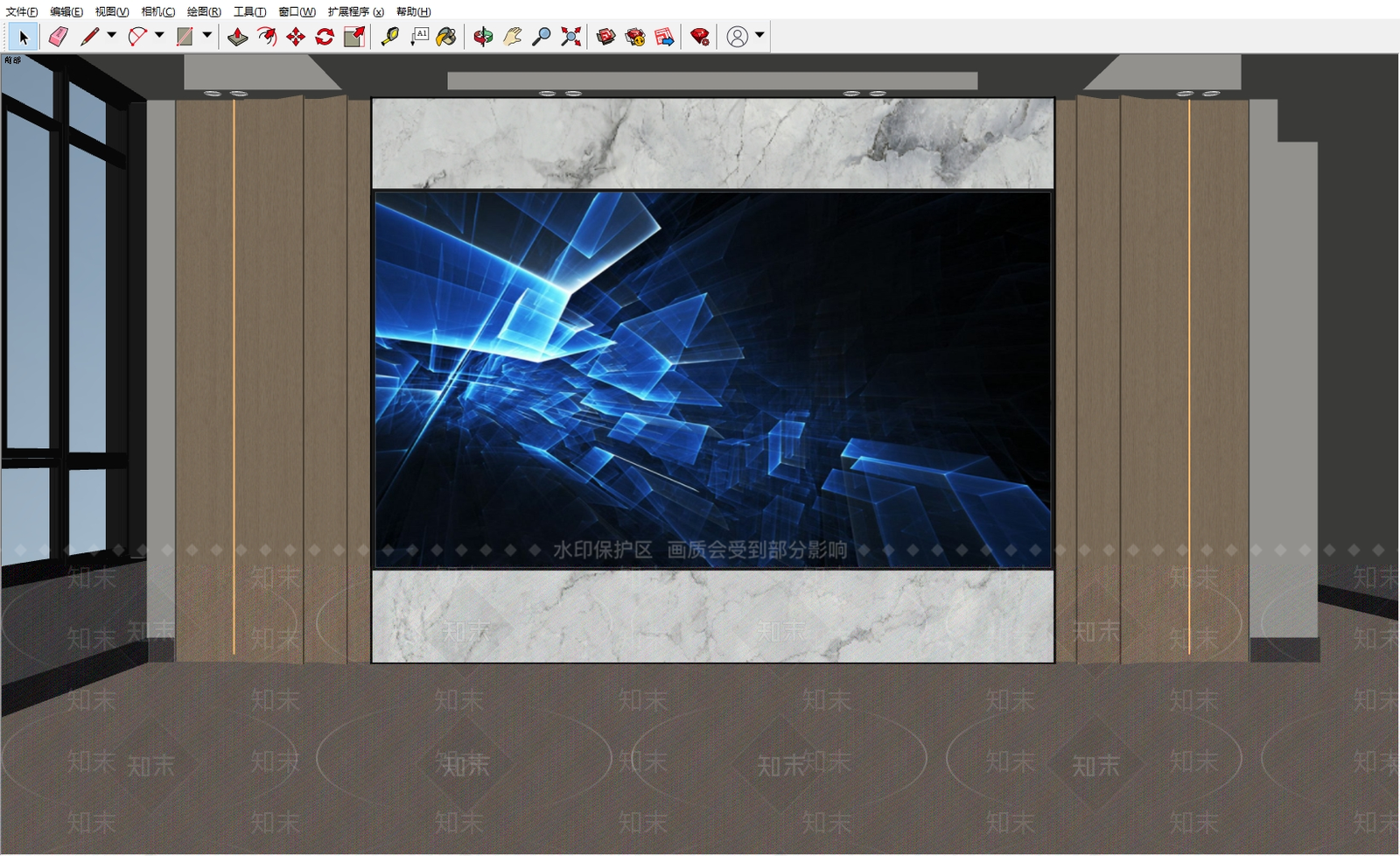Choose the Paint Bucket tool
The image size is (1400, 856).
click(446, 37)
